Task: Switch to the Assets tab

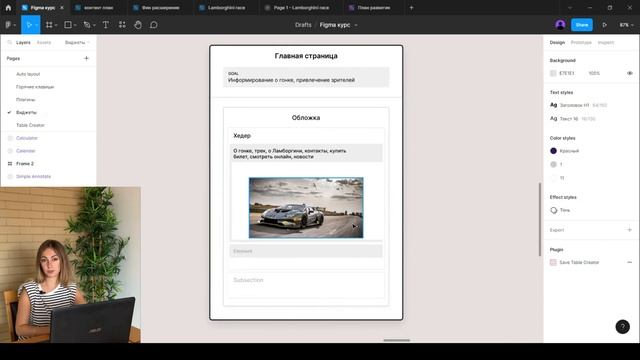Action: click(44, 42)
